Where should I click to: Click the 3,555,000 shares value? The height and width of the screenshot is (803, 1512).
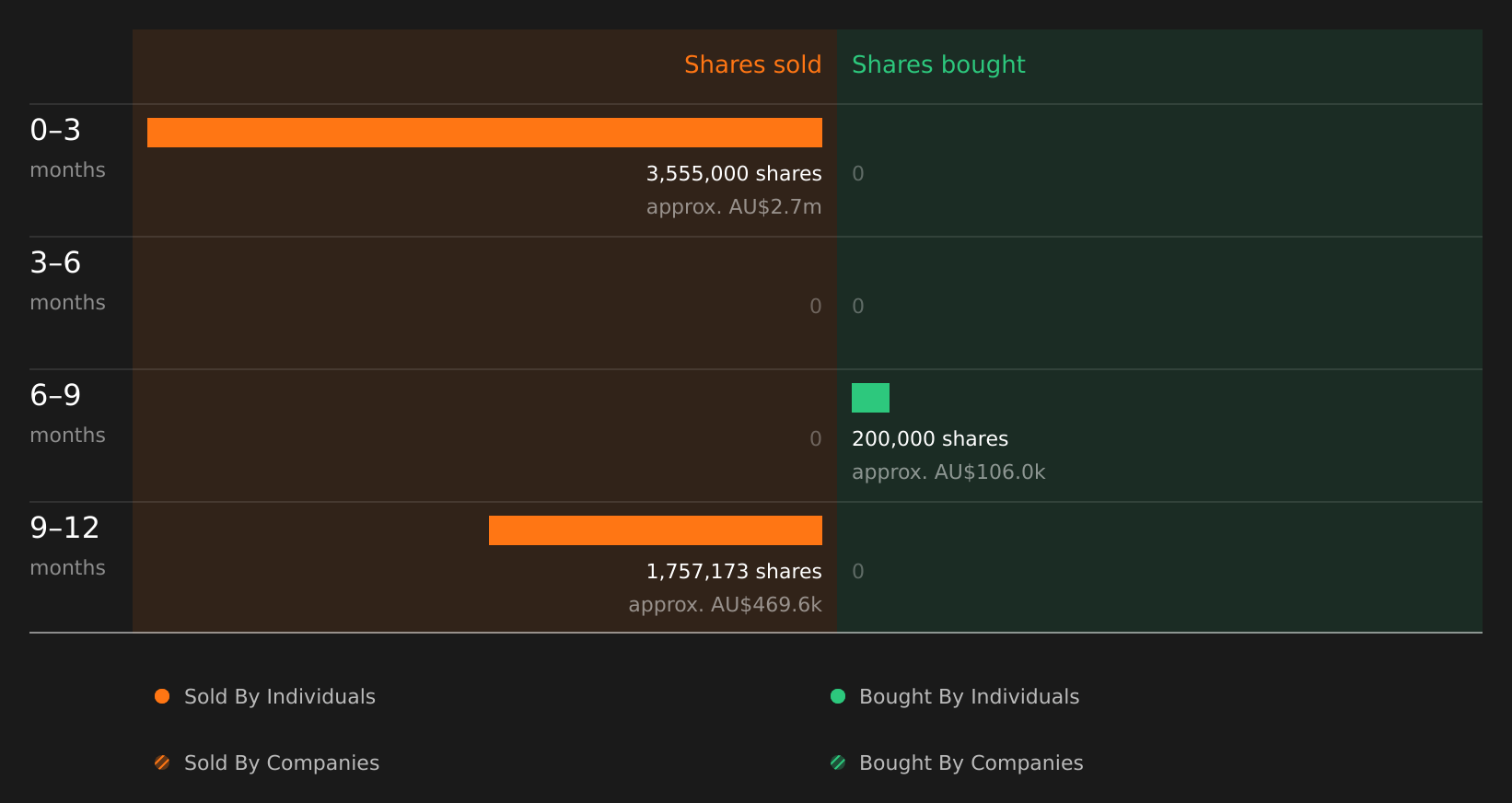[734, 173]
